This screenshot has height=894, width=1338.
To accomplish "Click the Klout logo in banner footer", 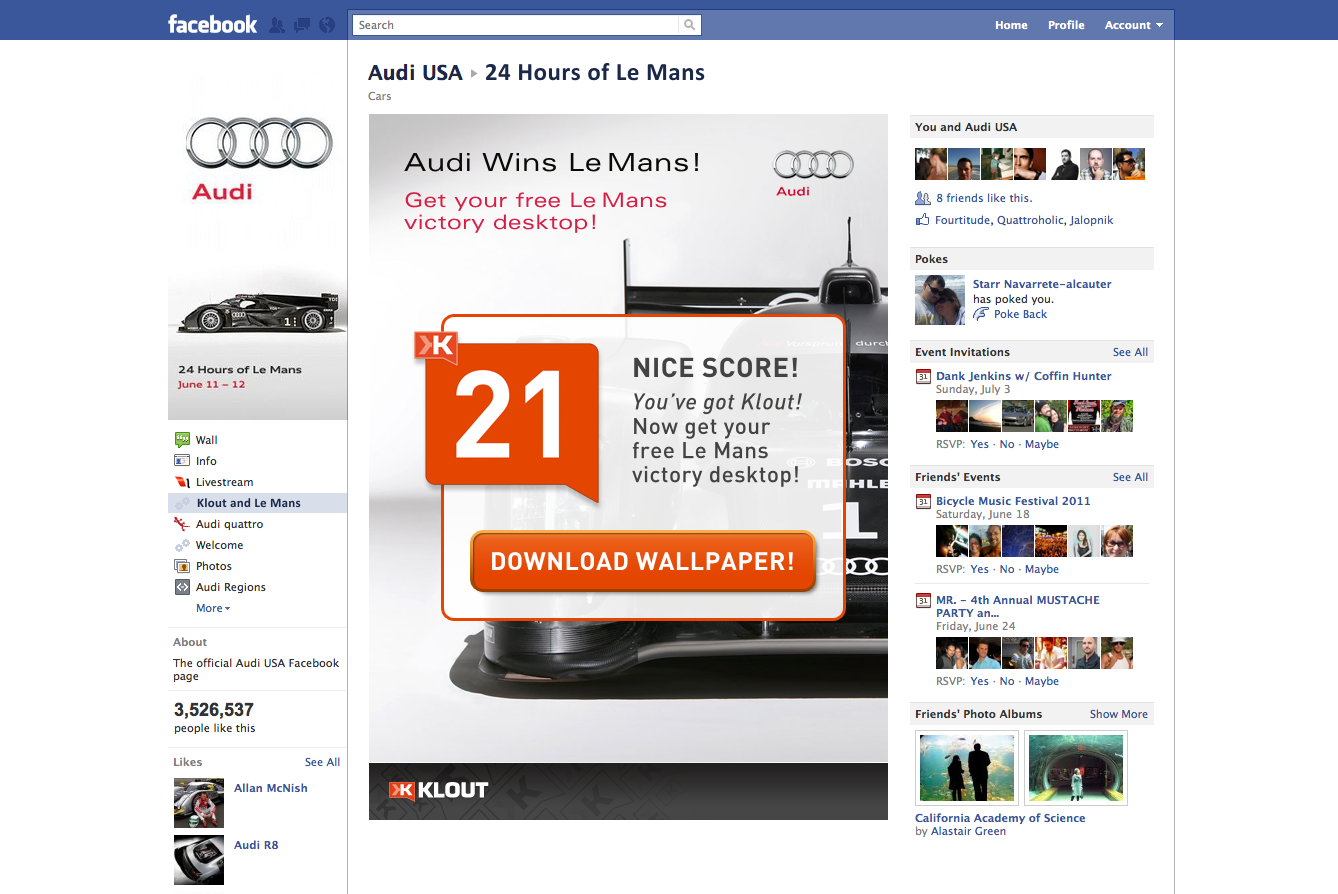I will (438, 790).
